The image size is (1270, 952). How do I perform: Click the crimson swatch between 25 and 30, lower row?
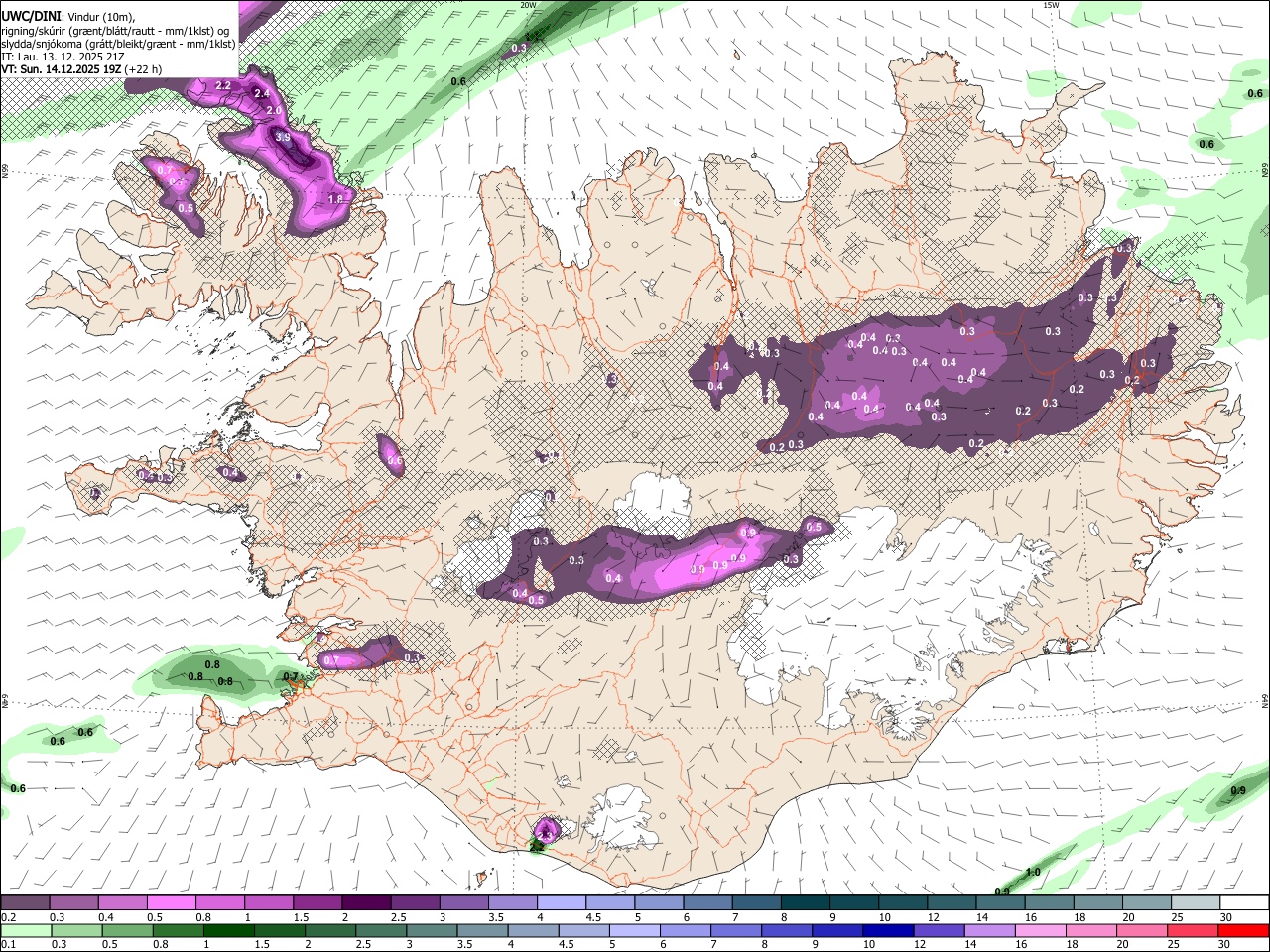(x=1194, y=931)
